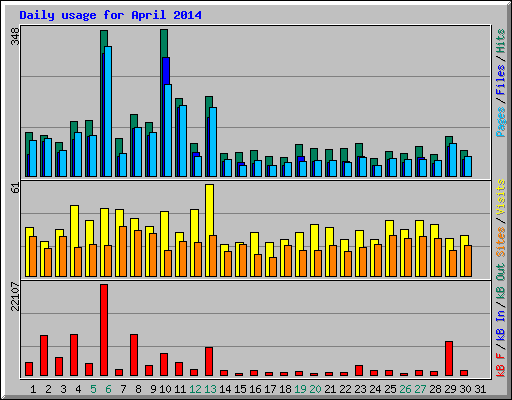Click day 3 on the x-axis
Screen dimensions: 512x400
[x=63, y=389]
